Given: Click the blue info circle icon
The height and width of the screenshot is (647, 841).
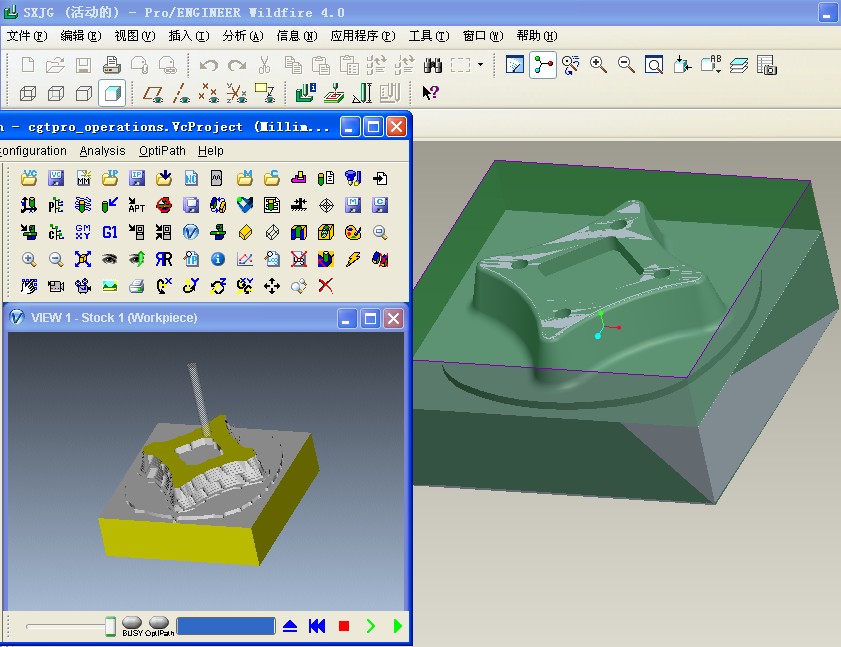Looking at the screenshot, I should tap(218, 259).
